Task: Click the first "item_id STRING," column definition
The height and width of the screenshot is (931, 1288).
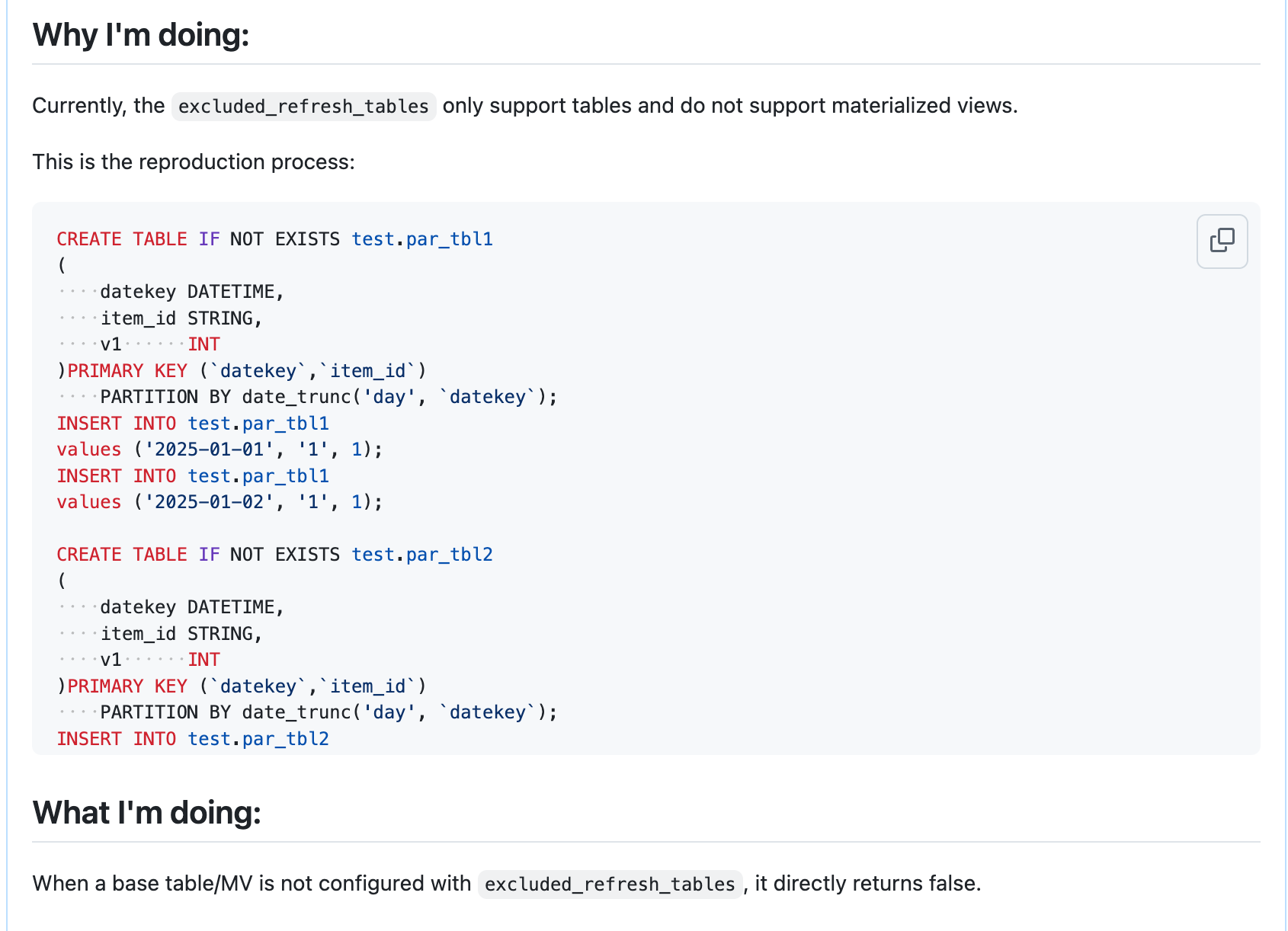Action: (x=181, y=318)
